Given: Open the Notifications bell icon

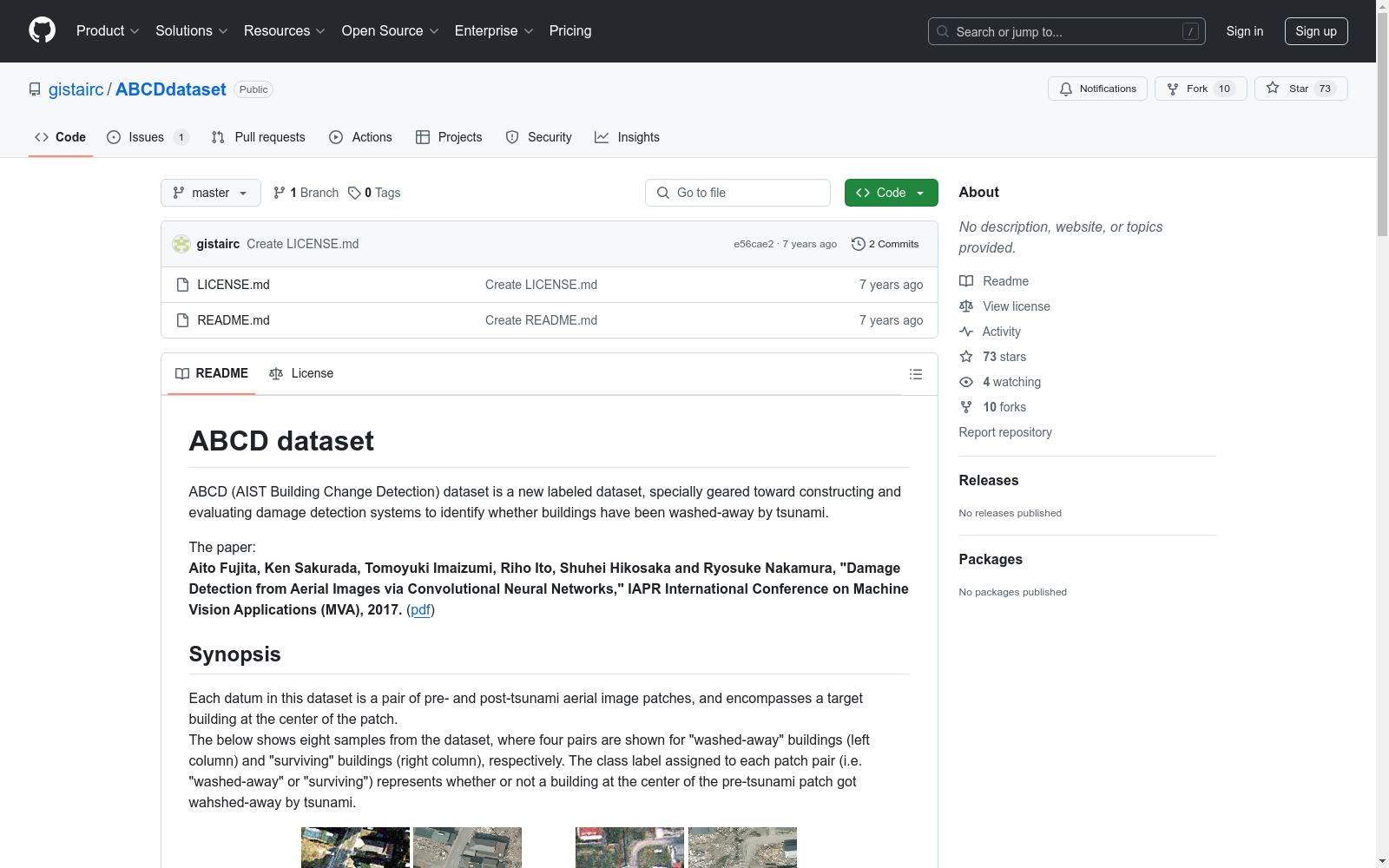Looking at the screenshot, I should coord(1066,88).
